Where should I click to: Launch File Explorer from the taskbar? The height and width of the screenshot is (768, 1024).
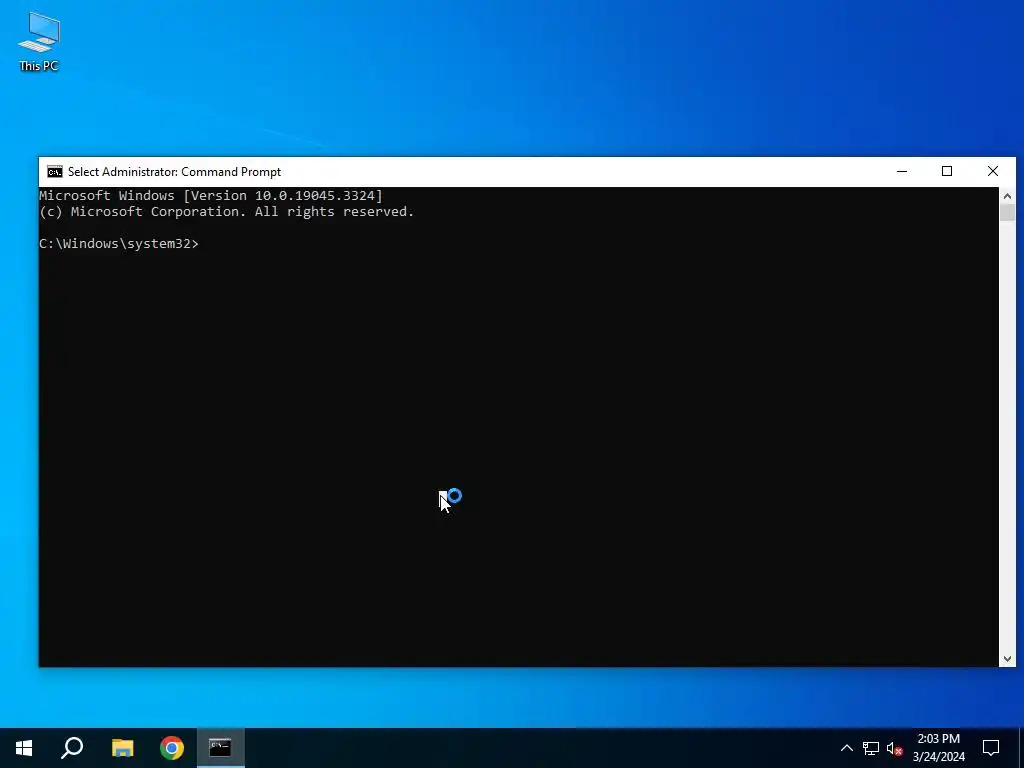click(122, 748)
